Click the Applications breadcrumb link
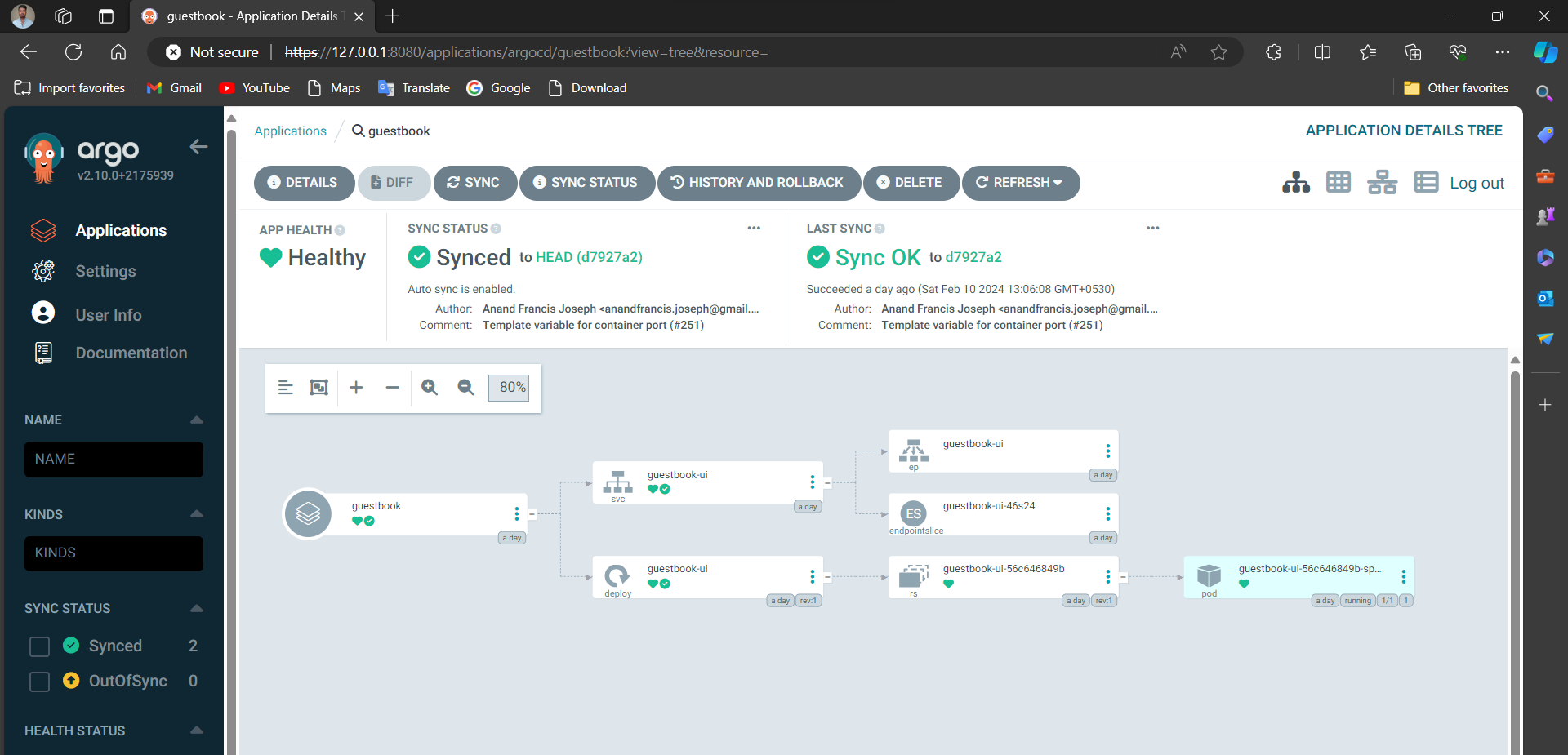 pos(290,131)
